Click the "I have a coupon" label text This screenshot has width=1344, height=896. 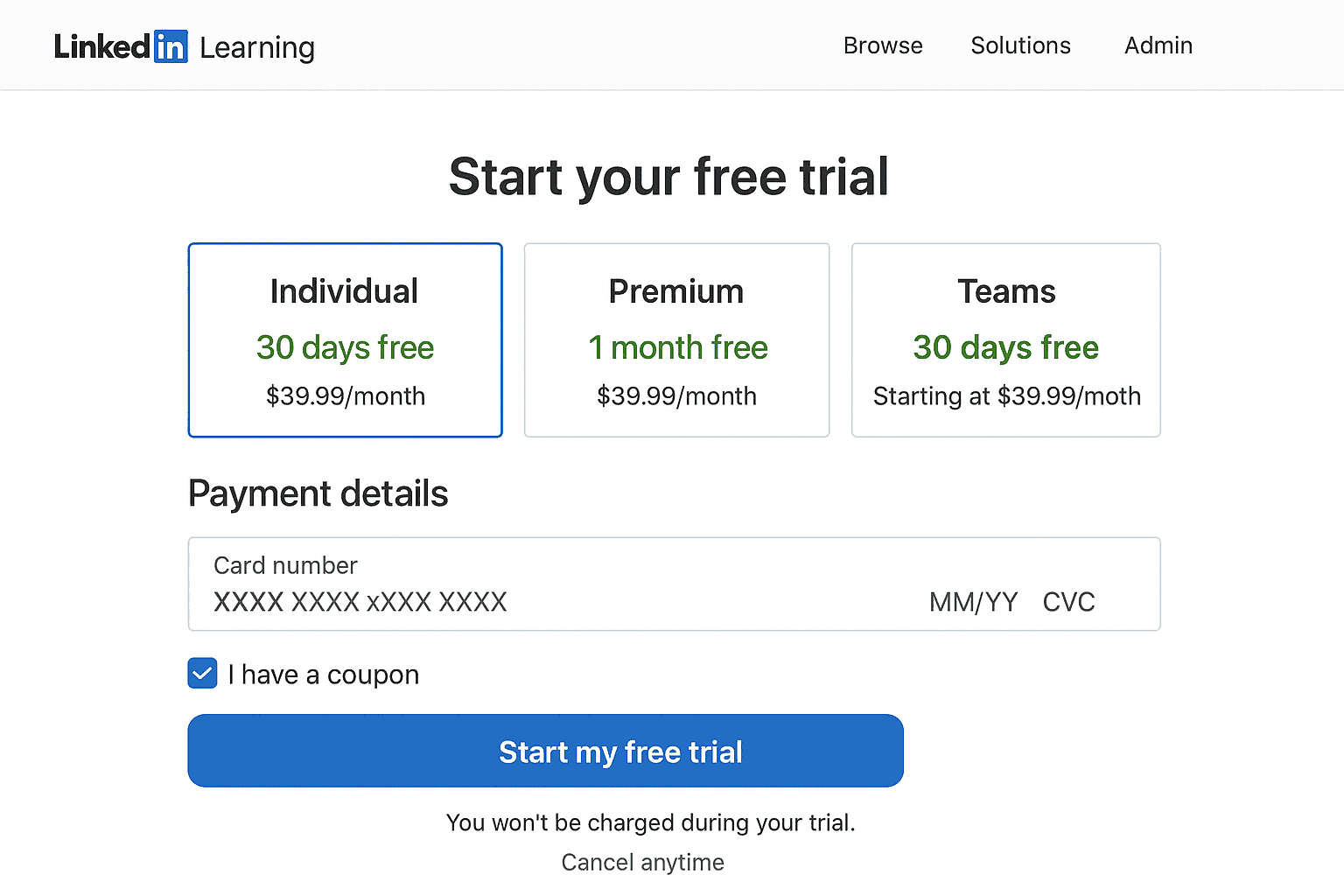(323, 675)
